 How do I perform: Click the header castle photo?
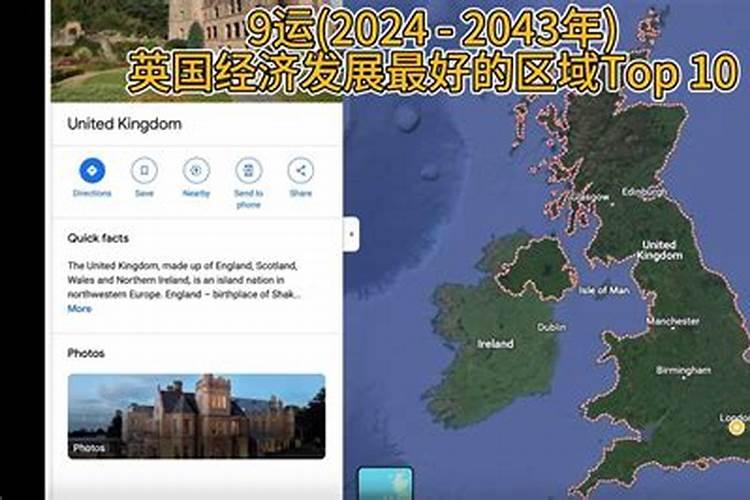point(197,50)
